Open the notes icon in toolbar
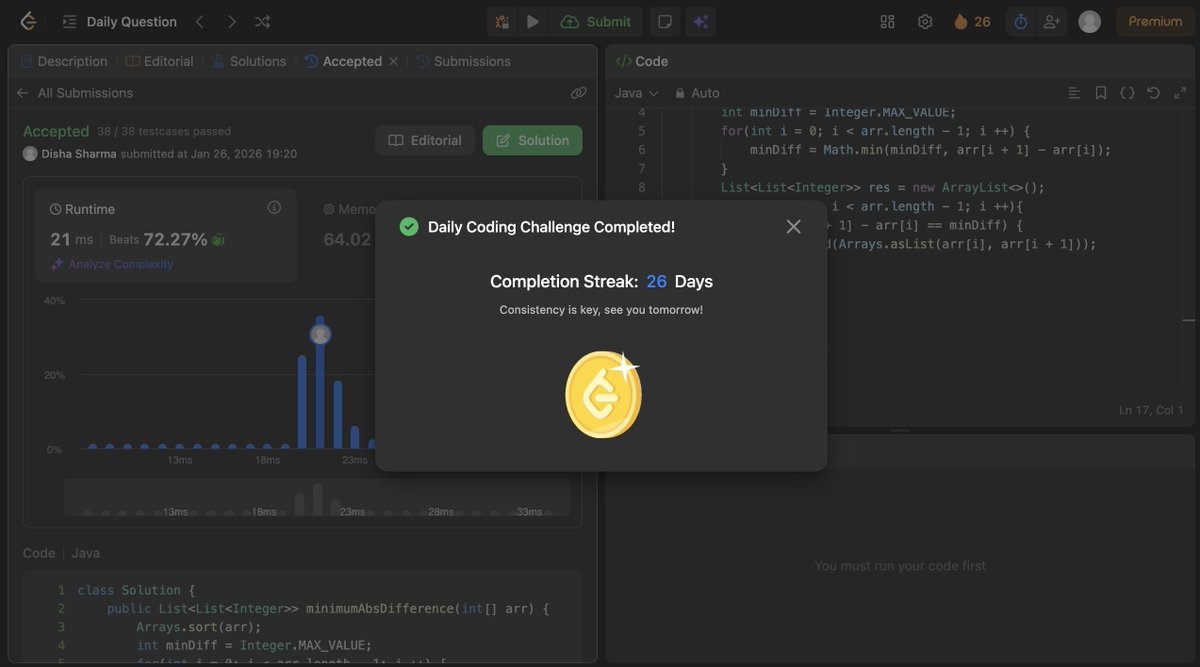 click(x=664, y=21)
